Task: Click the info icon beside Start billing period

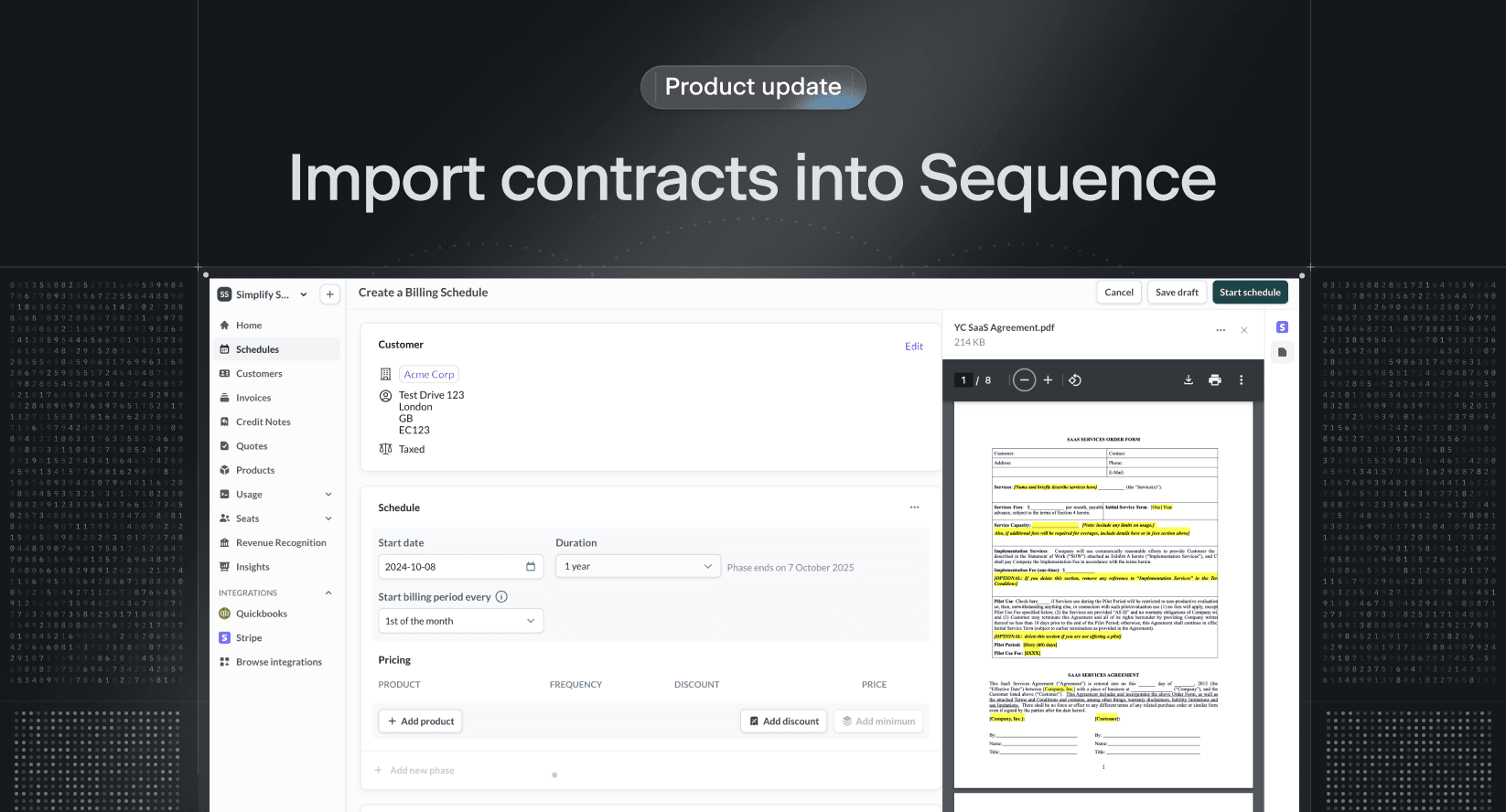Action: [x=501, y=597]
